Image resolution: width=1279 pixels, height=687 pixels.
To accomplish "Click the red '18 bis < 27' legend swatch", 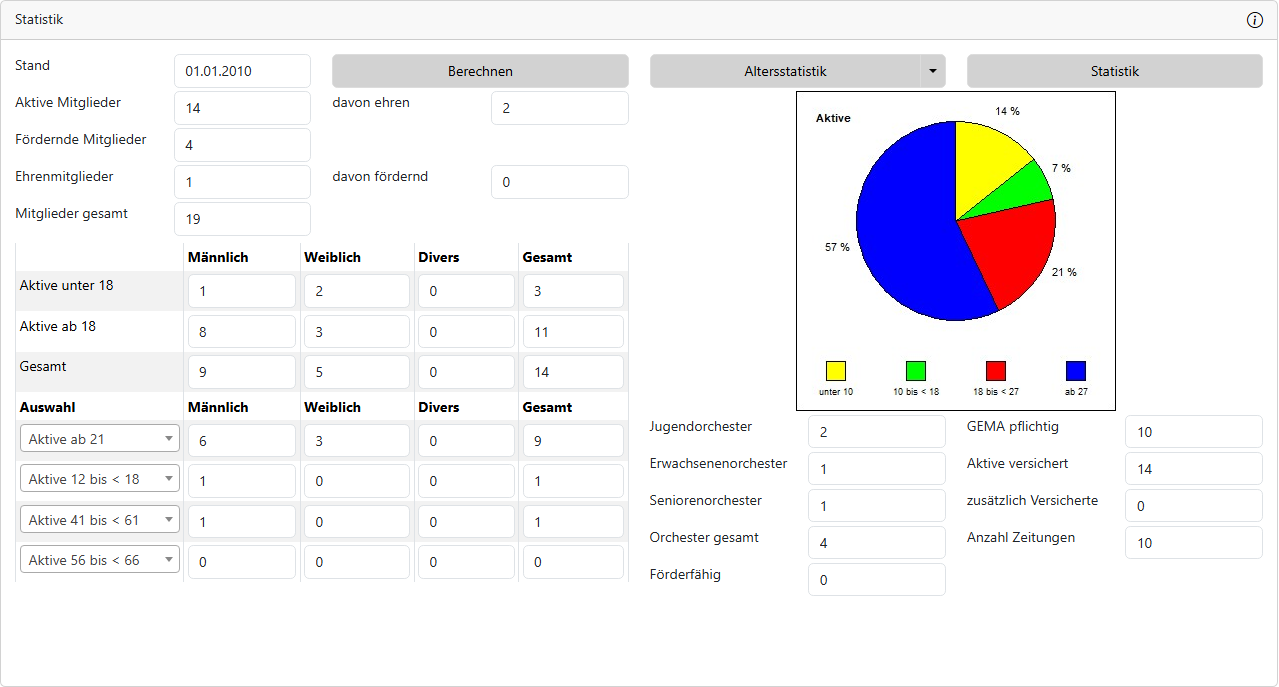I will click(995, 371).
